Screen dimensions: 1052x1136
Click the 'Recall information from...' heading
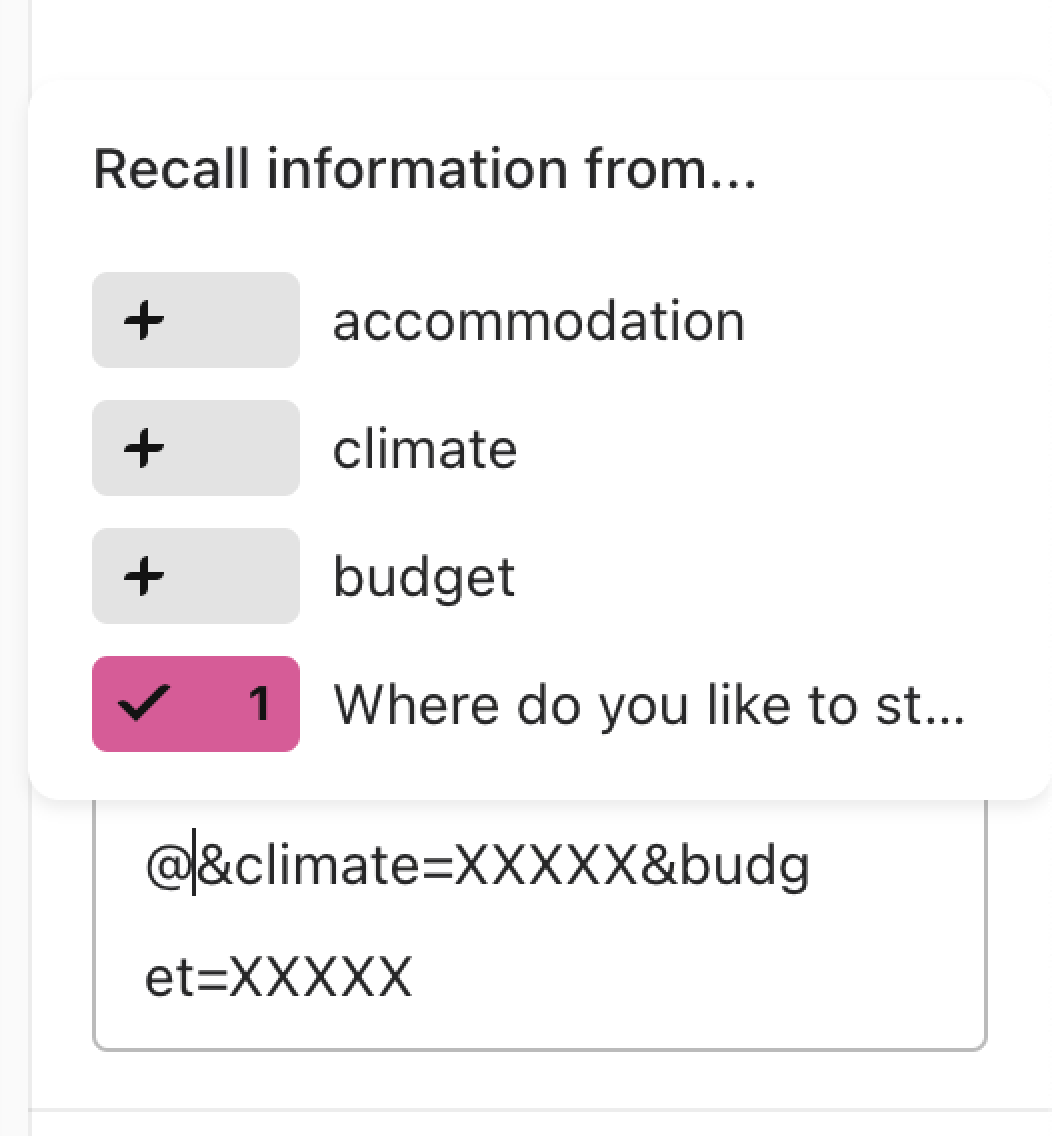coord(425,169)
